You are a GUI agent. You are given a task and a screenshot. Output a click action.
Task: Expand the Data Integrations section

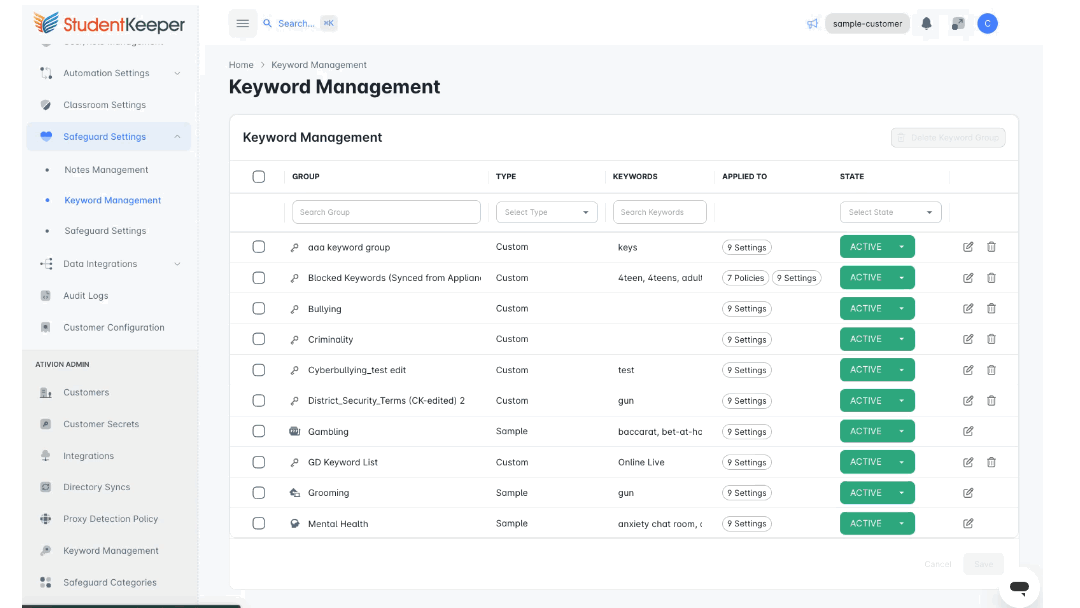pyautogui.click(x=110, y=264)
